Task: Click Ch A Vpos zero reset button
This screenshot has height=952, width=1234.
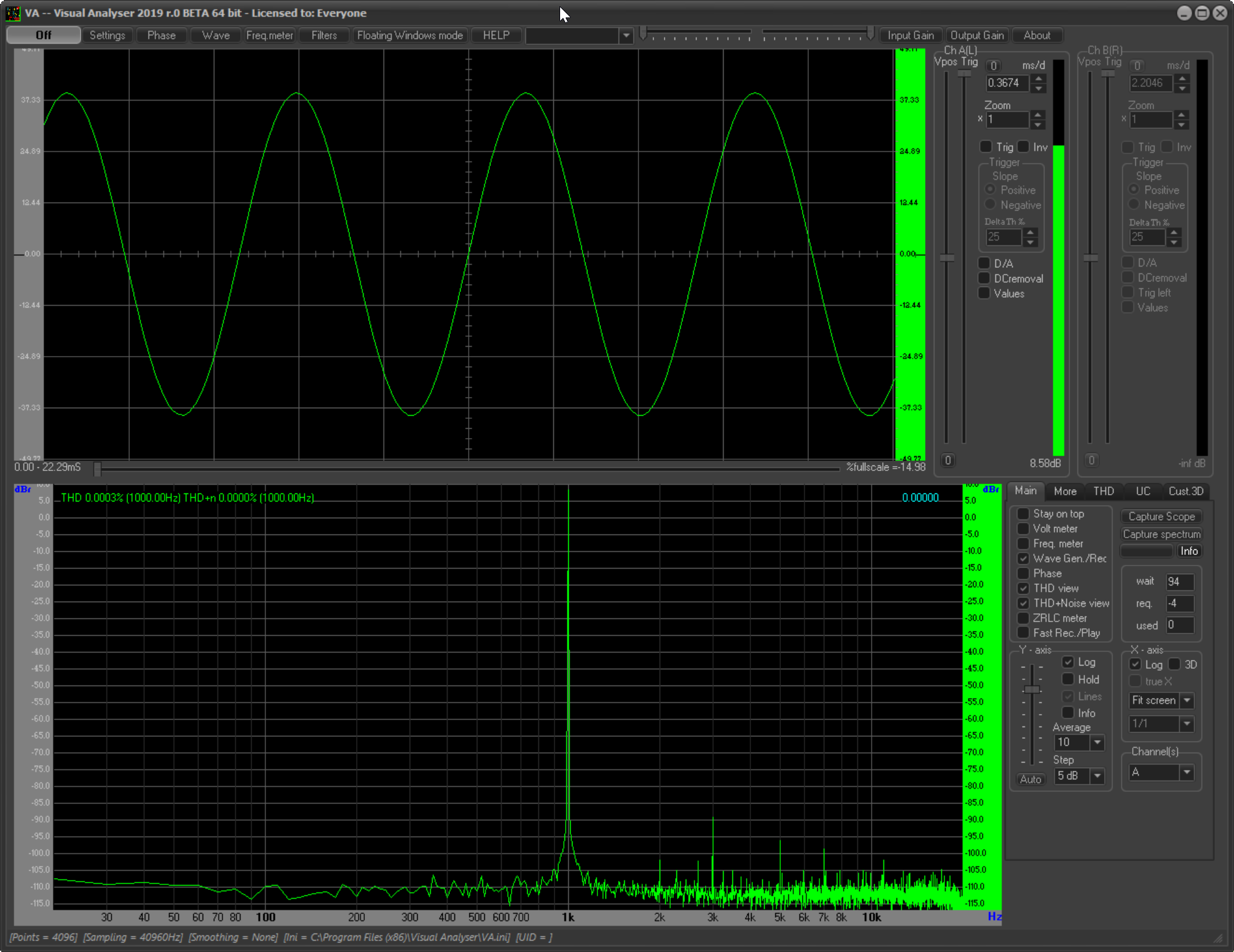Action: [947, 460]
